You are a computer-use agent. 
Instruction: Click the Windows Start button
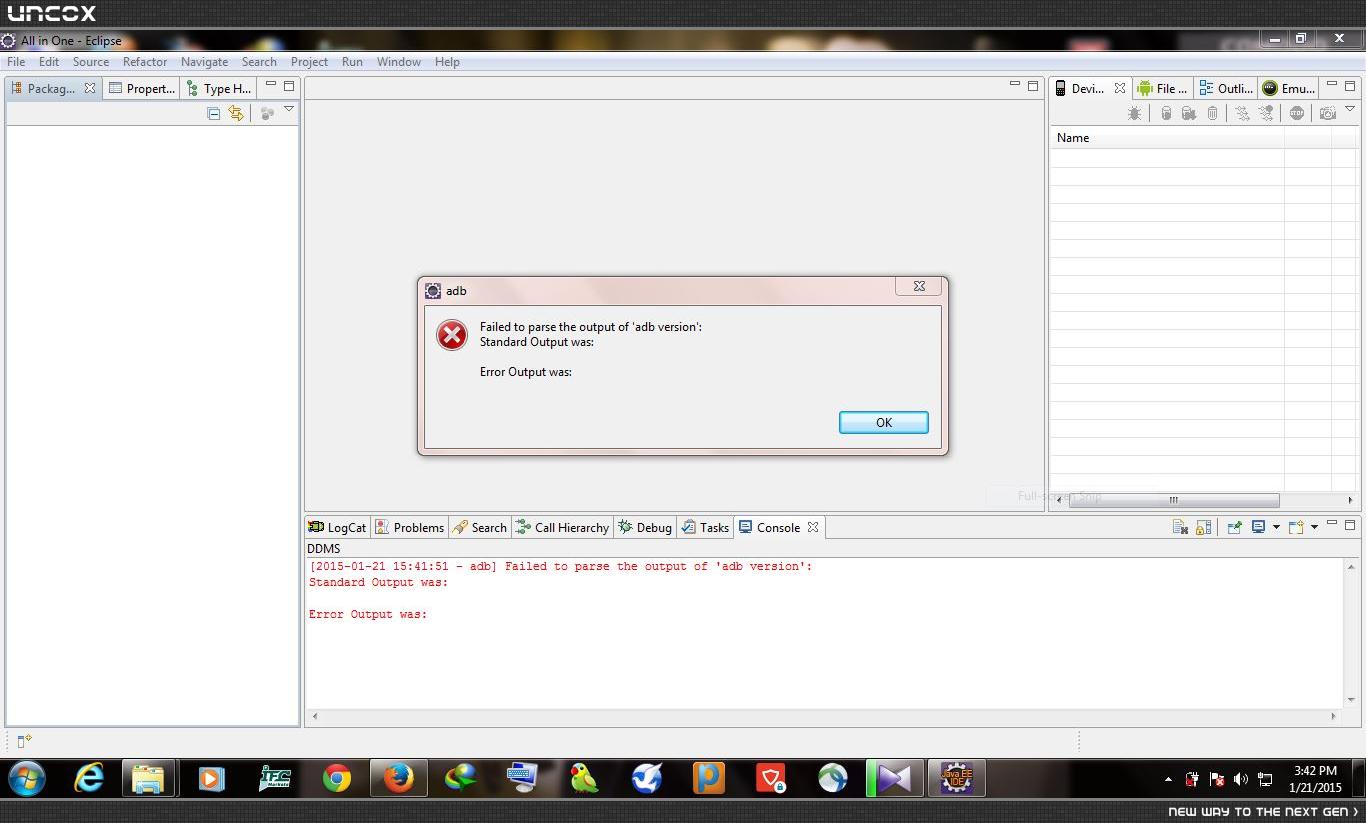(27, 778)
